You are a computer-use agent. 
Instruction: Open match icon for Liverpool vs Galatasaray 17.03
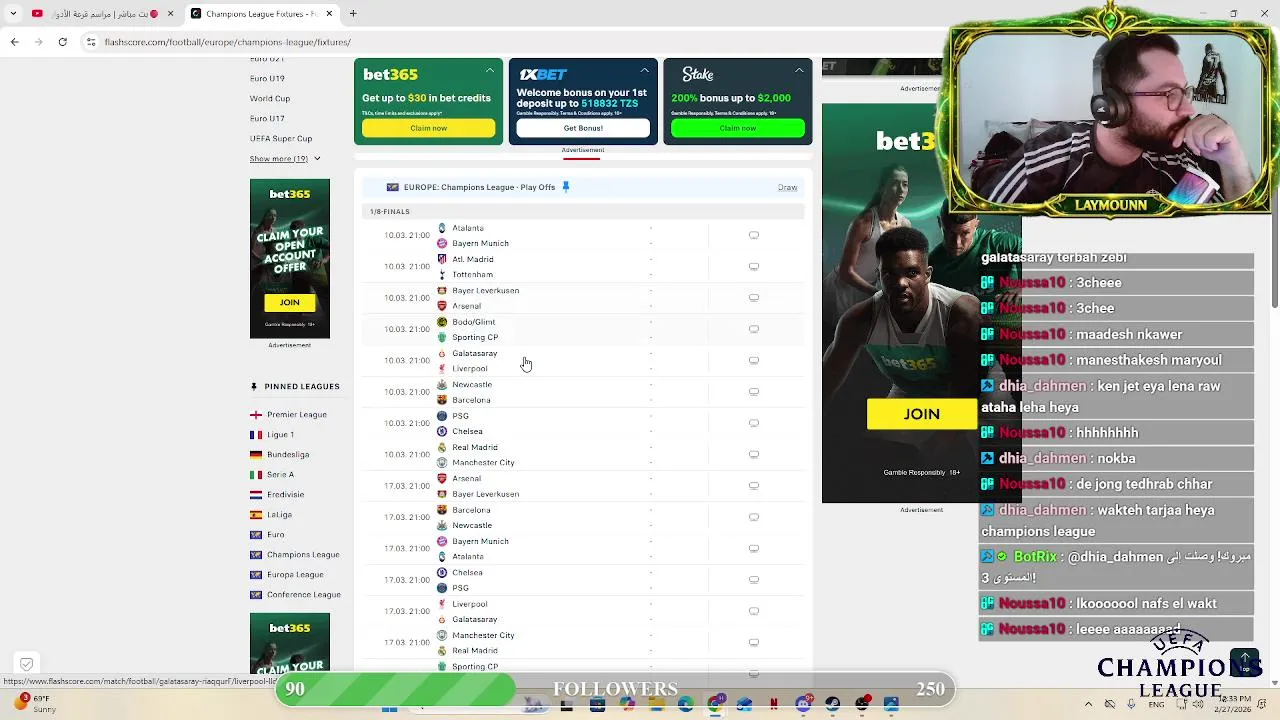(x=754, y=611)
